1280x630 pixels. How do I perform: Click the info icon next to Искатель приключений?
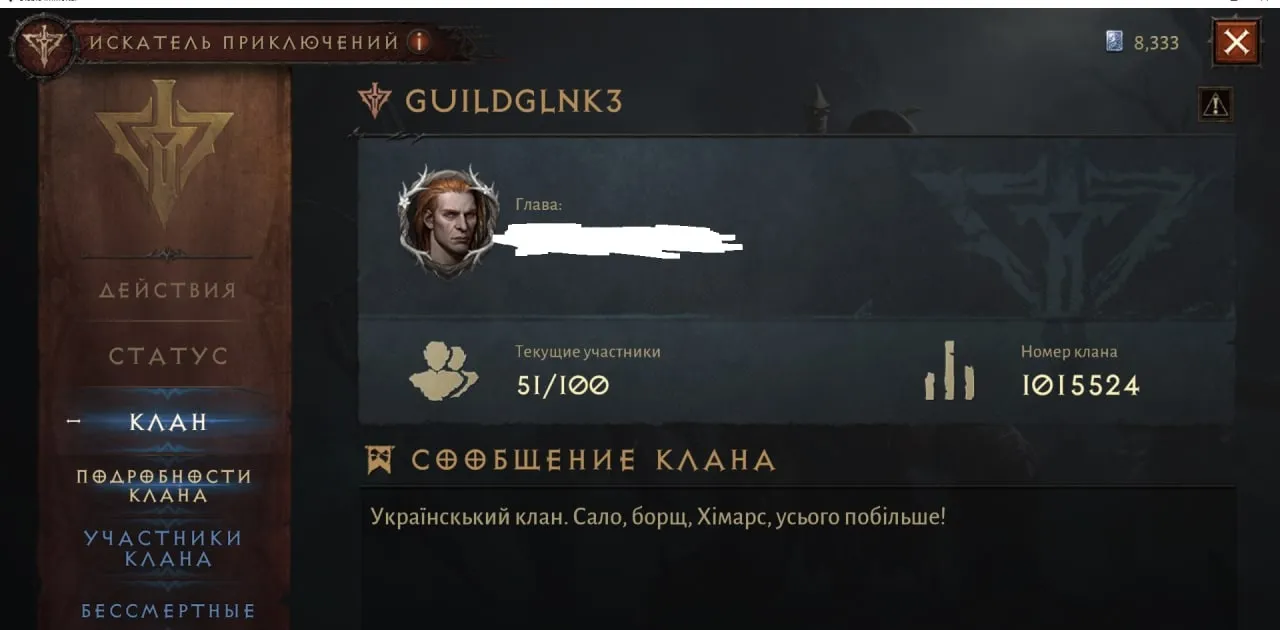[420, 42]
